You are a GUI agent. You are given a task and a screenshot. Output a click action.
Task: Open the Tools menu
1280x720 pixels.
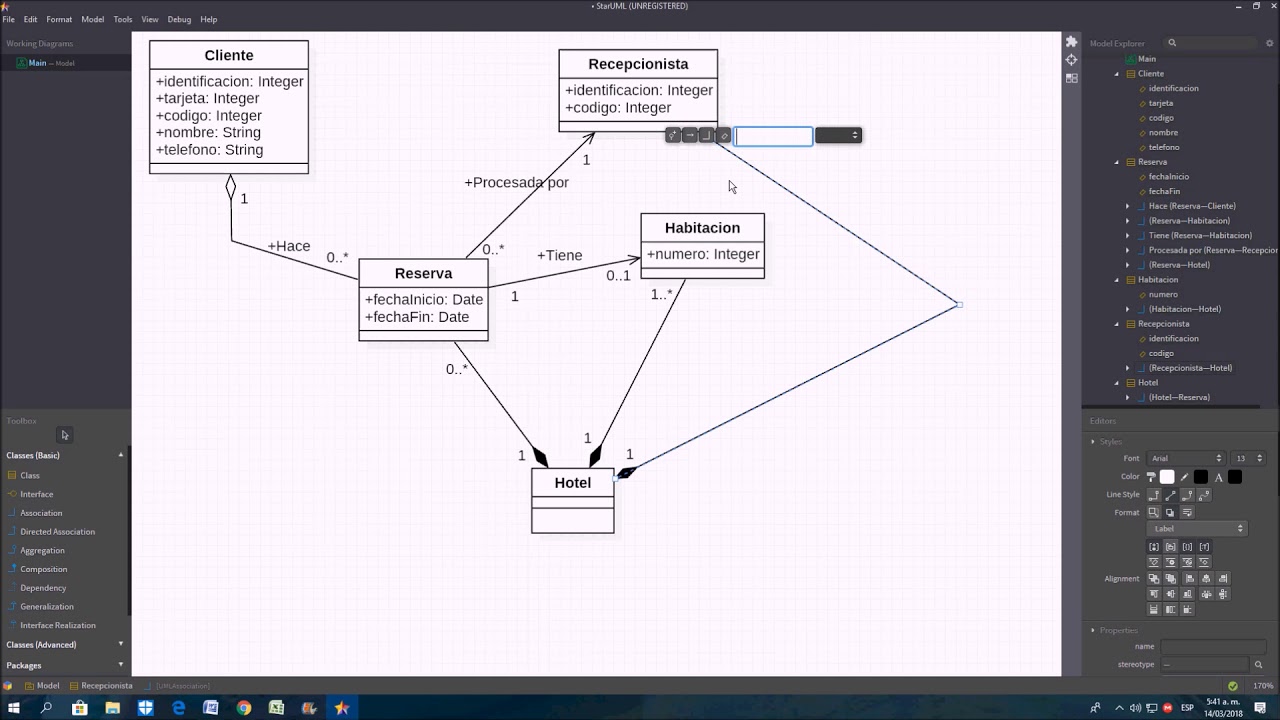click(x=123, y=19)
